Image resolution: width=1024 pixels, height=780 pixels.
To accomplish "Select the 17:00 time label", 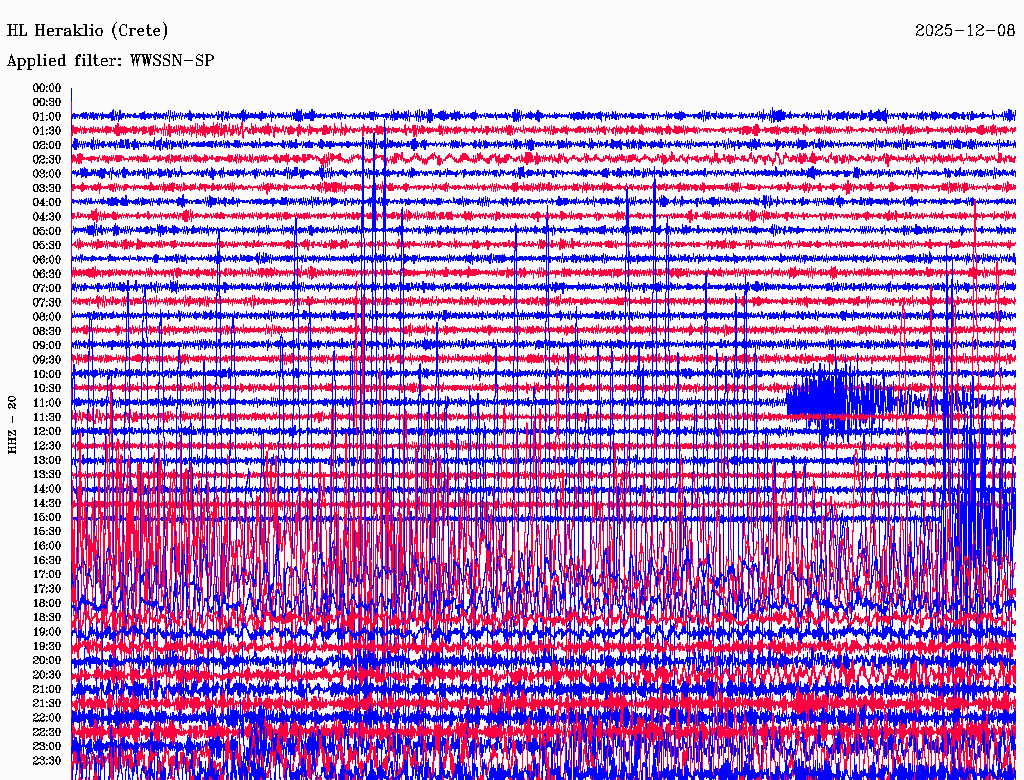I will tap(47, 574).
